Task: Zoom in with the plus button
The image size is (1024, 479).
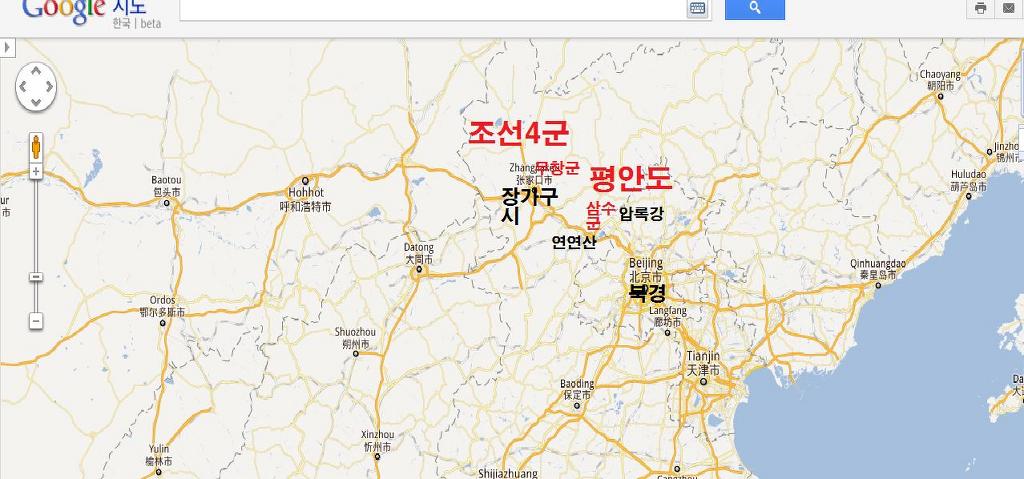Action: pos(36,172)
